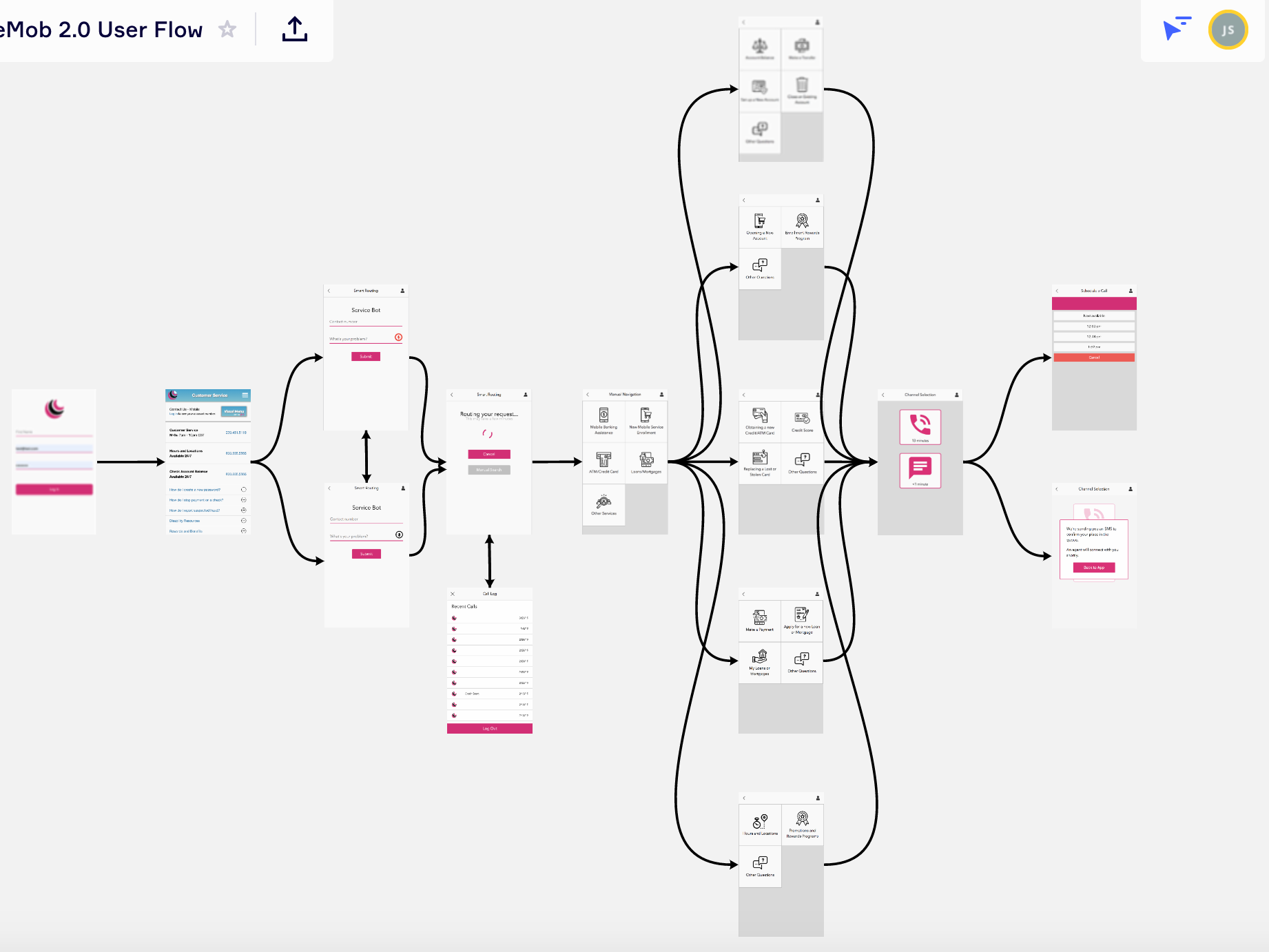Select the ATM/Credit Card tile

[603, 463]
